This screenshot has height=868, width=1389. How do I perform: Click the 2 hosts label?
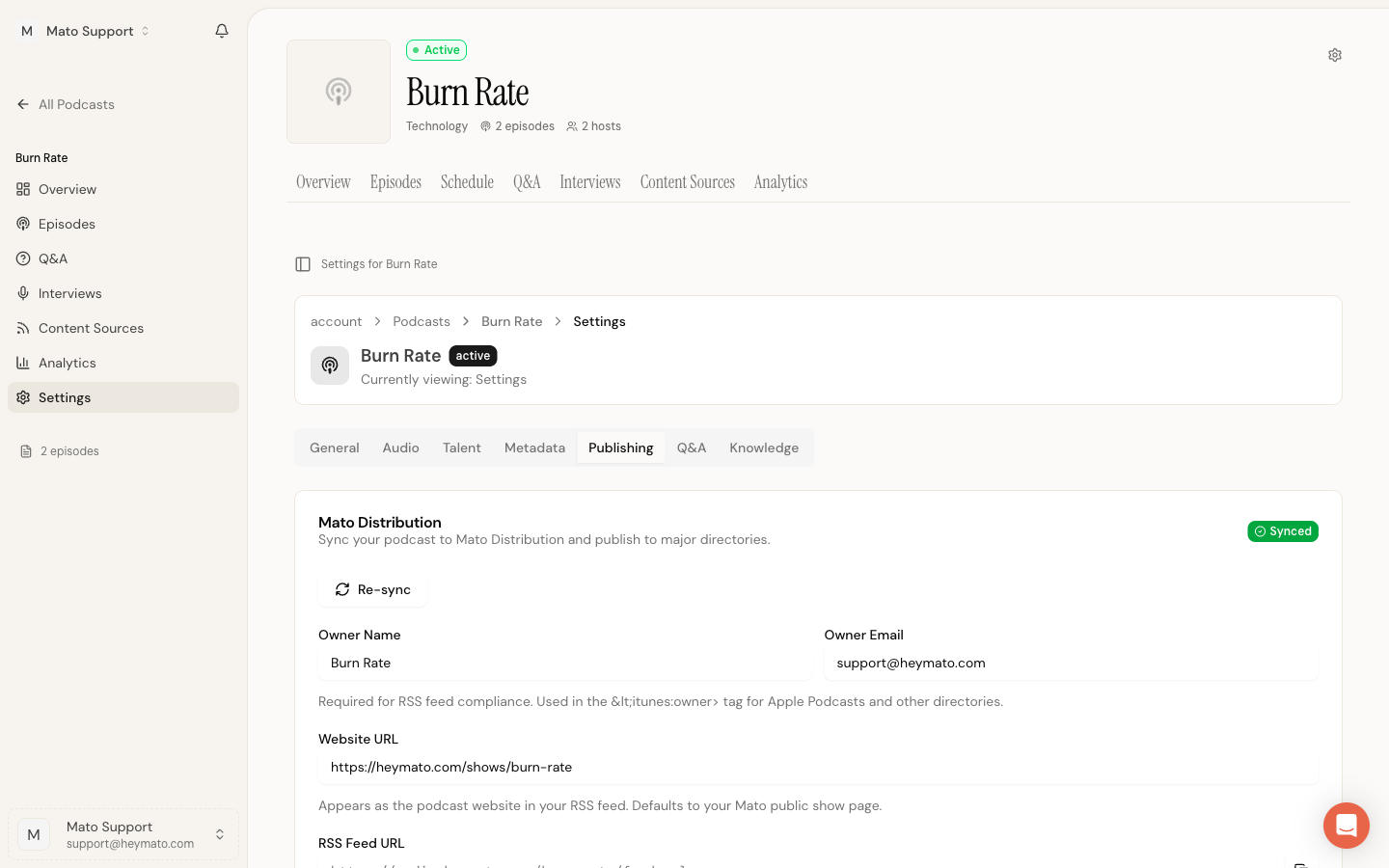pyautogui.click(x=593, y=126)
